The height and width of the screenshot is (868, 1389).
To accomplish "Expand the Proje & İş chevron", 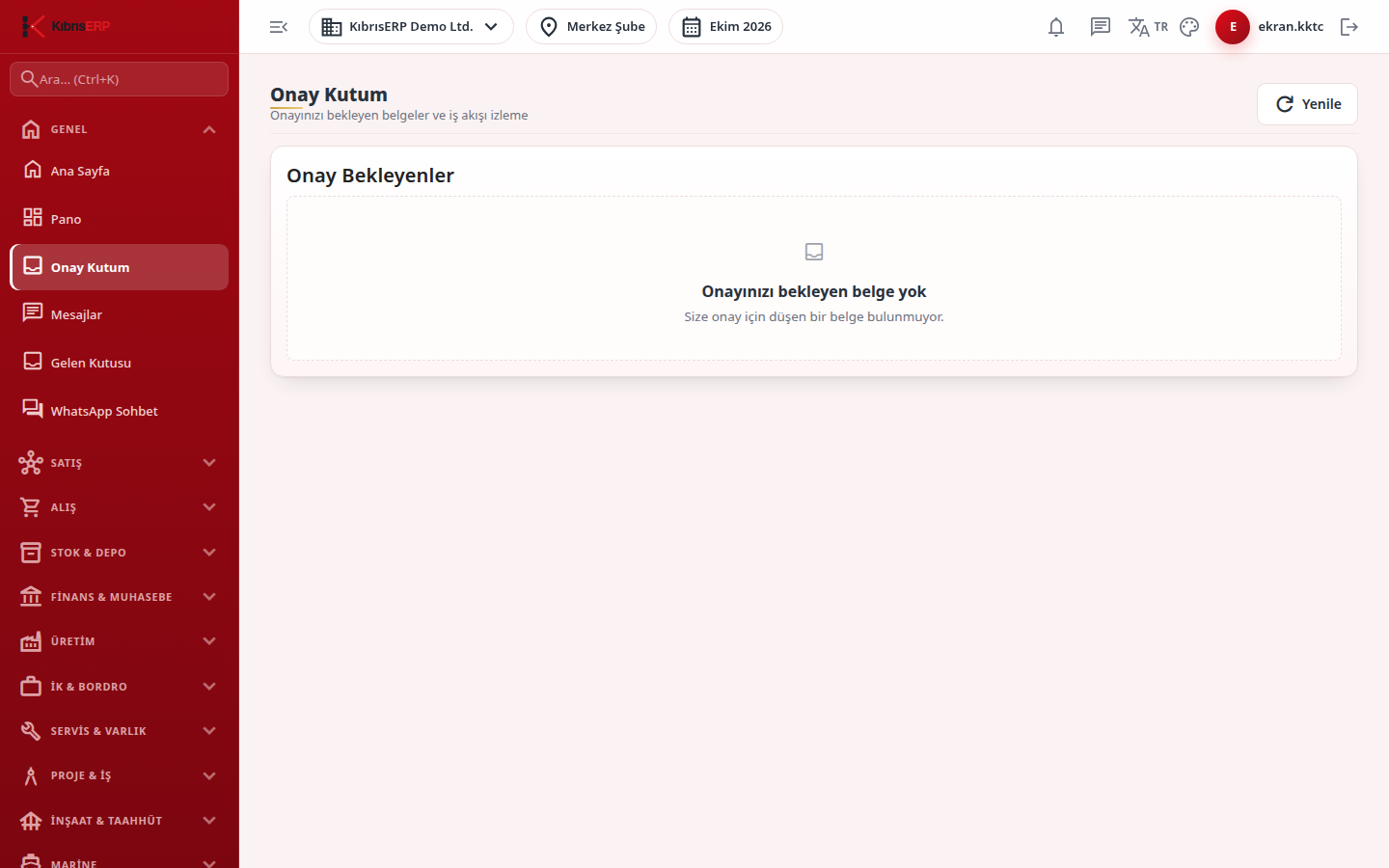I will click(209, 775).
